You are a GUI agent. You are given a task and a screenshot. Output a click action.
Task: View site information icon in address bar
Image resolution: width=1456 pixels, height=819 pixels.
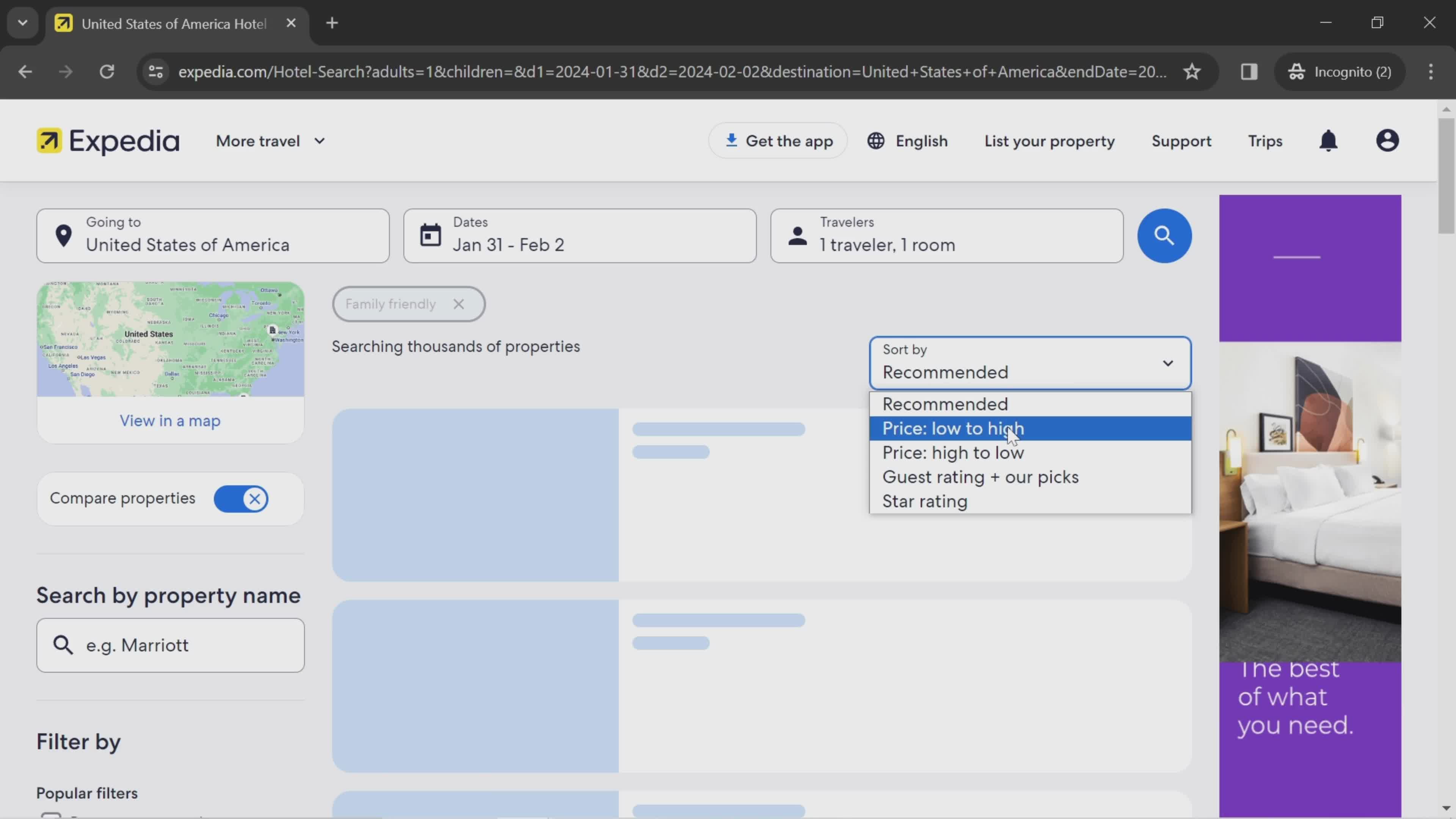click(x=155, y=72)
